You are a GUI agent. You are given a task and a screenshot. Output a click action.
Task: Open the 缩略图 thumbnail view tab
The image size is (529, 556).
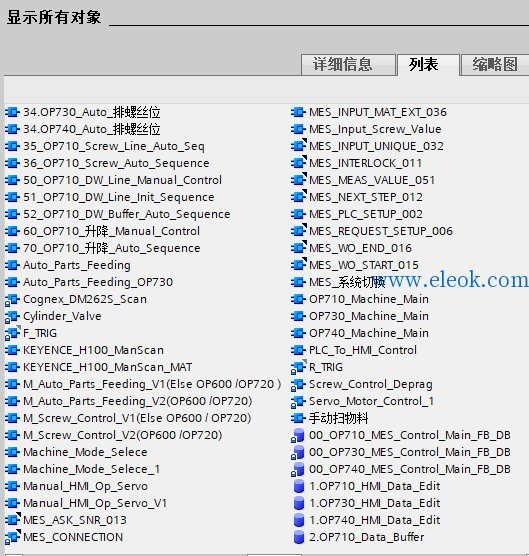pyautogui.click(x=495, y=65)
